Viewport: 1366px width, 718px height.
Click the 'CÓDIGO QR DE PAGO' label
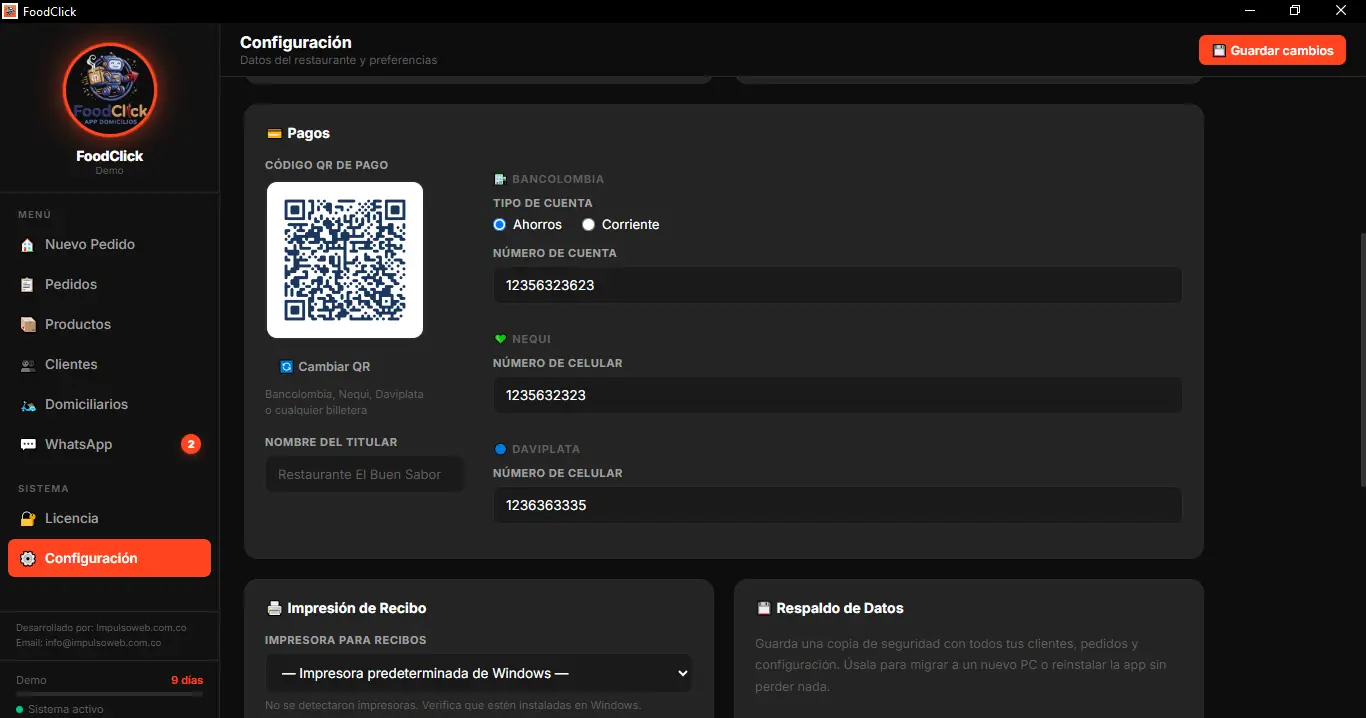click(327, 165)
